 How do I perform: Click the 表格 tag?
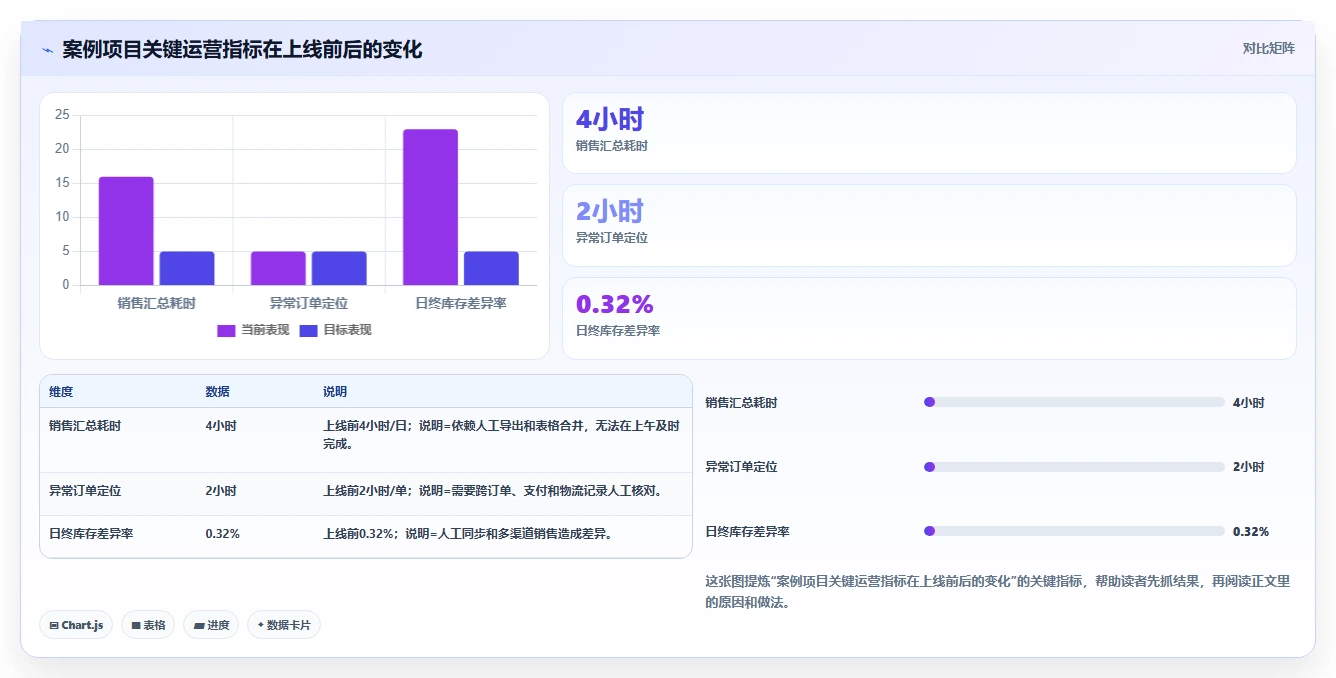click(148, 625)
